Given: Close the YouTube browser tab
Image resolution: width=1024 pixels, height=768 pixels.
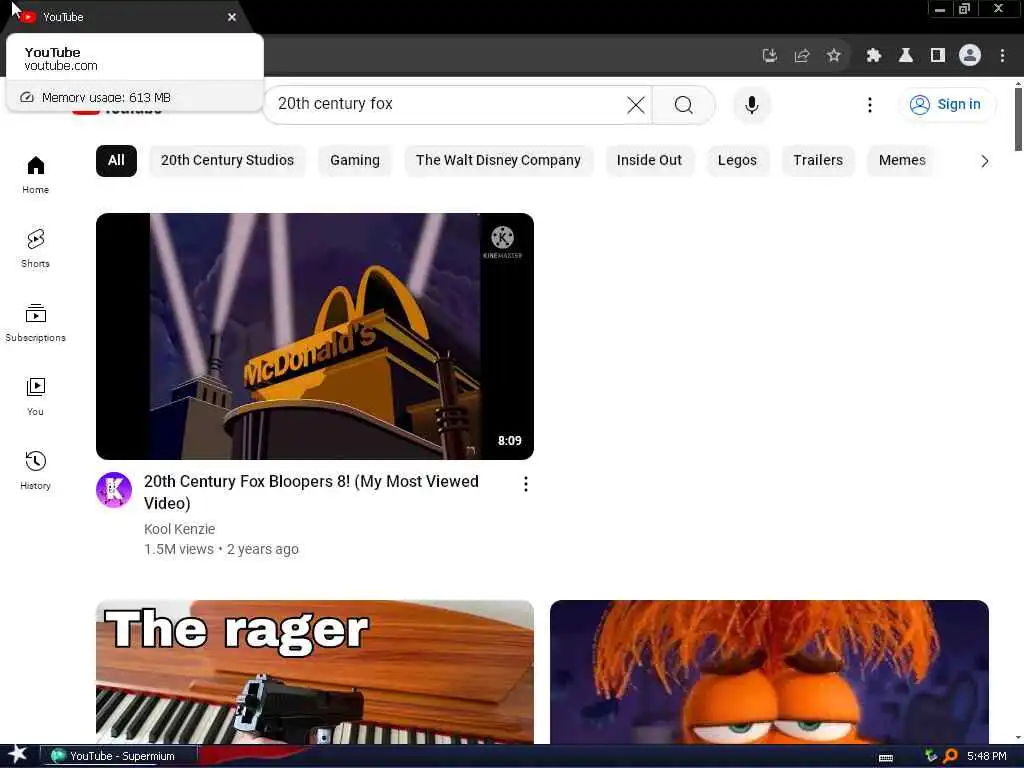Looking at the screenshot, I should pyautogui.click(x=232, y=17).
